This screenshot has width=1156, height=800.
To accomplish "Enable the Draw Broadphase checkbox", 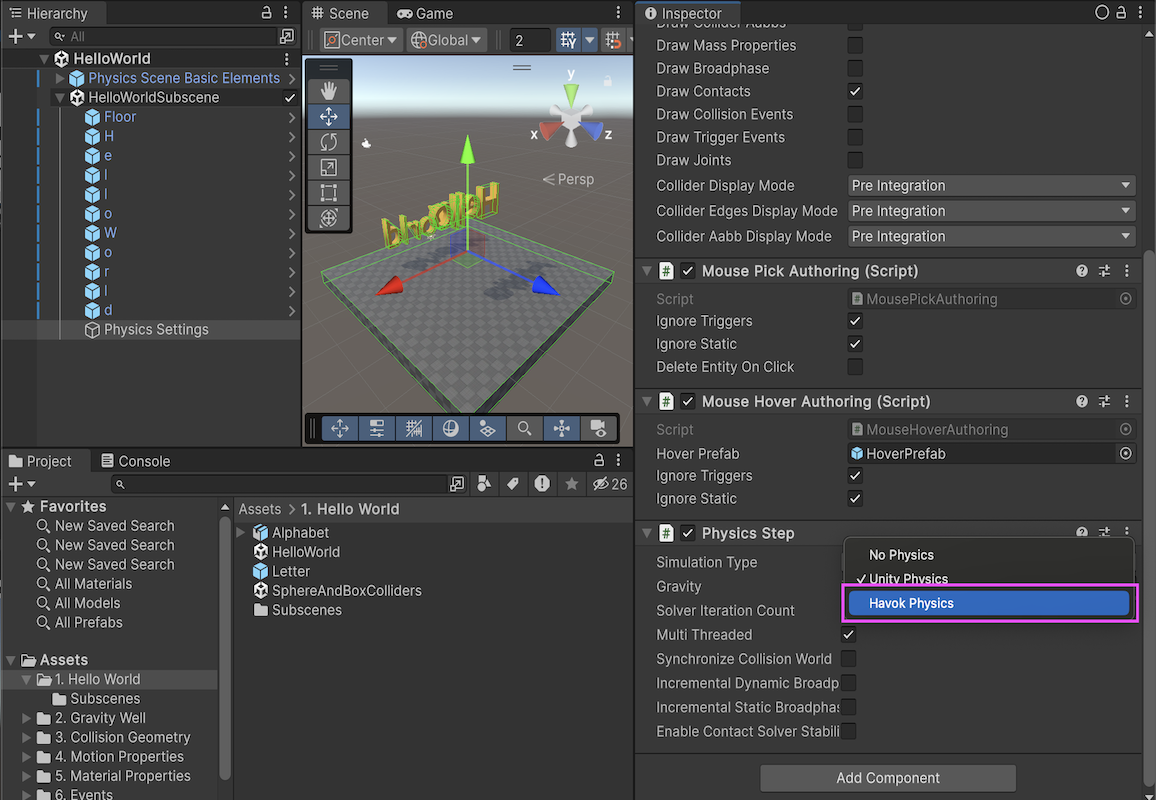I will pos(855,68).
